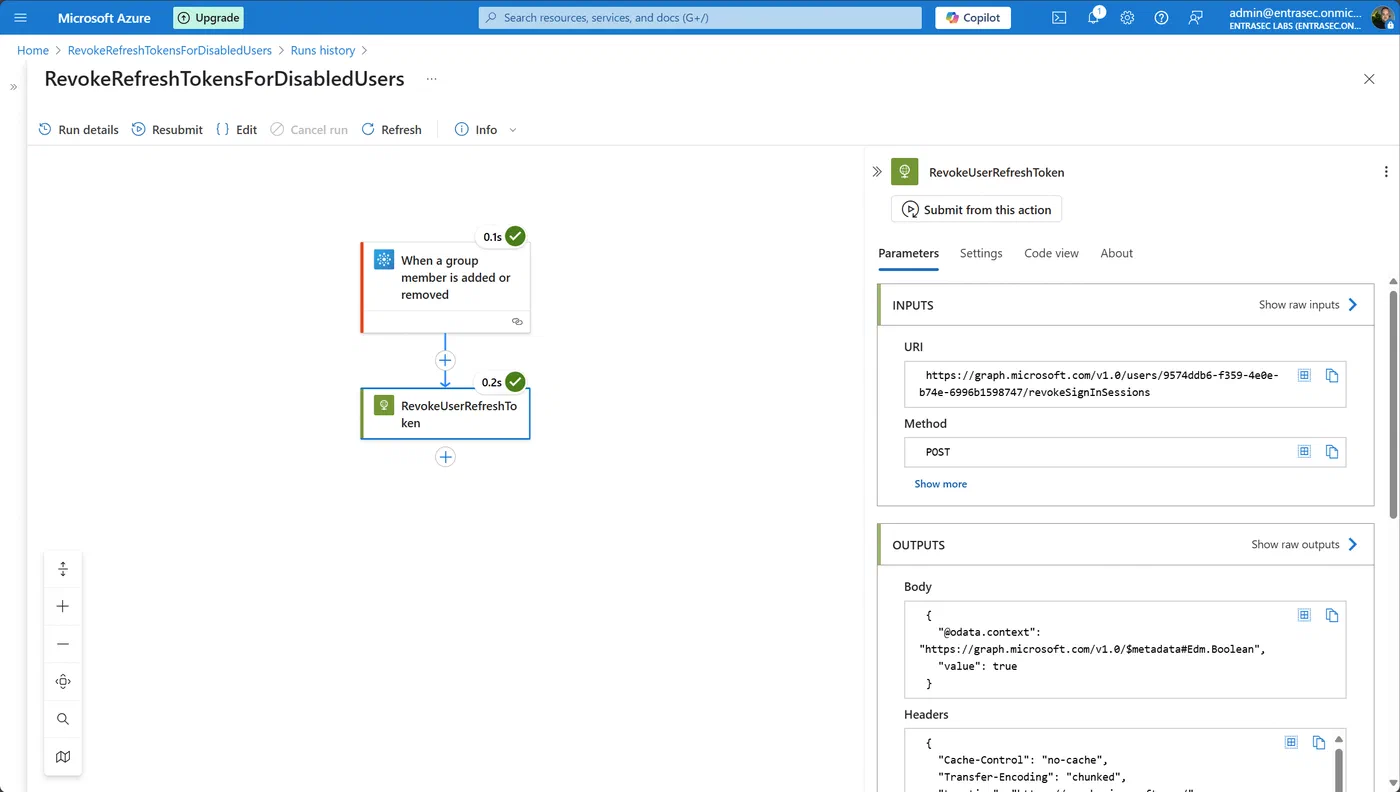Open the ellipsis menu beside the page title
Screen dimensions: 1400x792
431,79
